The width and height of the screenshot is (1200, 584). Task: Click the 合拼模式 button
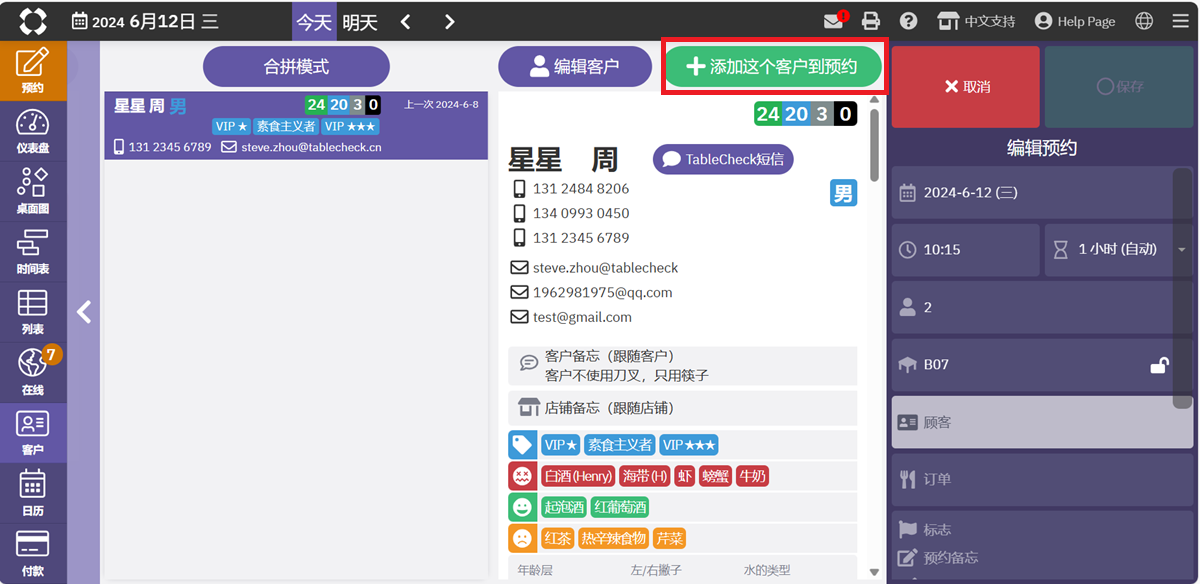coord(296,67)
